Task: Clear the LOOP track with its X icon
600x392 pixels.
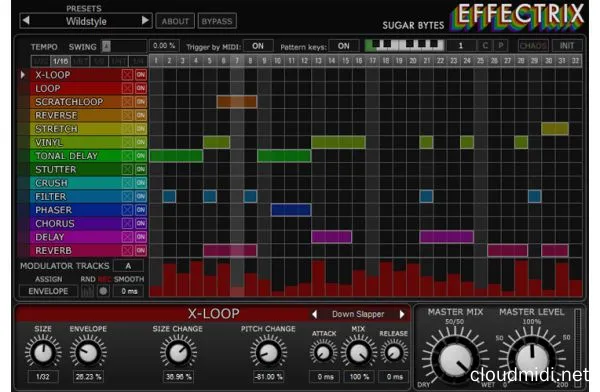Action: coord(127,88)
